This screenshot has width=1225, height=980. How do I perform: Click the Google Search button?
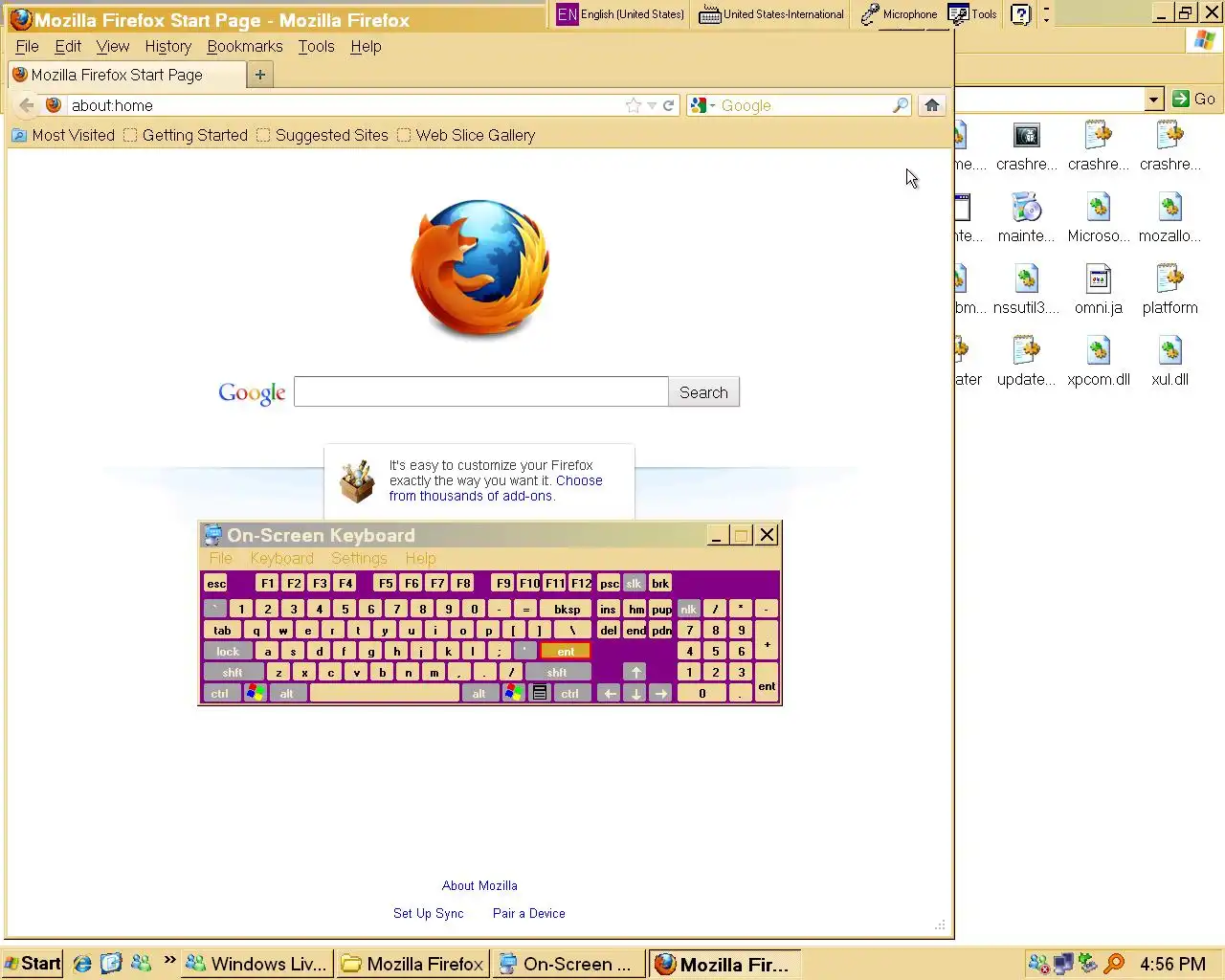pyautogui.click(x=703, y=392)
